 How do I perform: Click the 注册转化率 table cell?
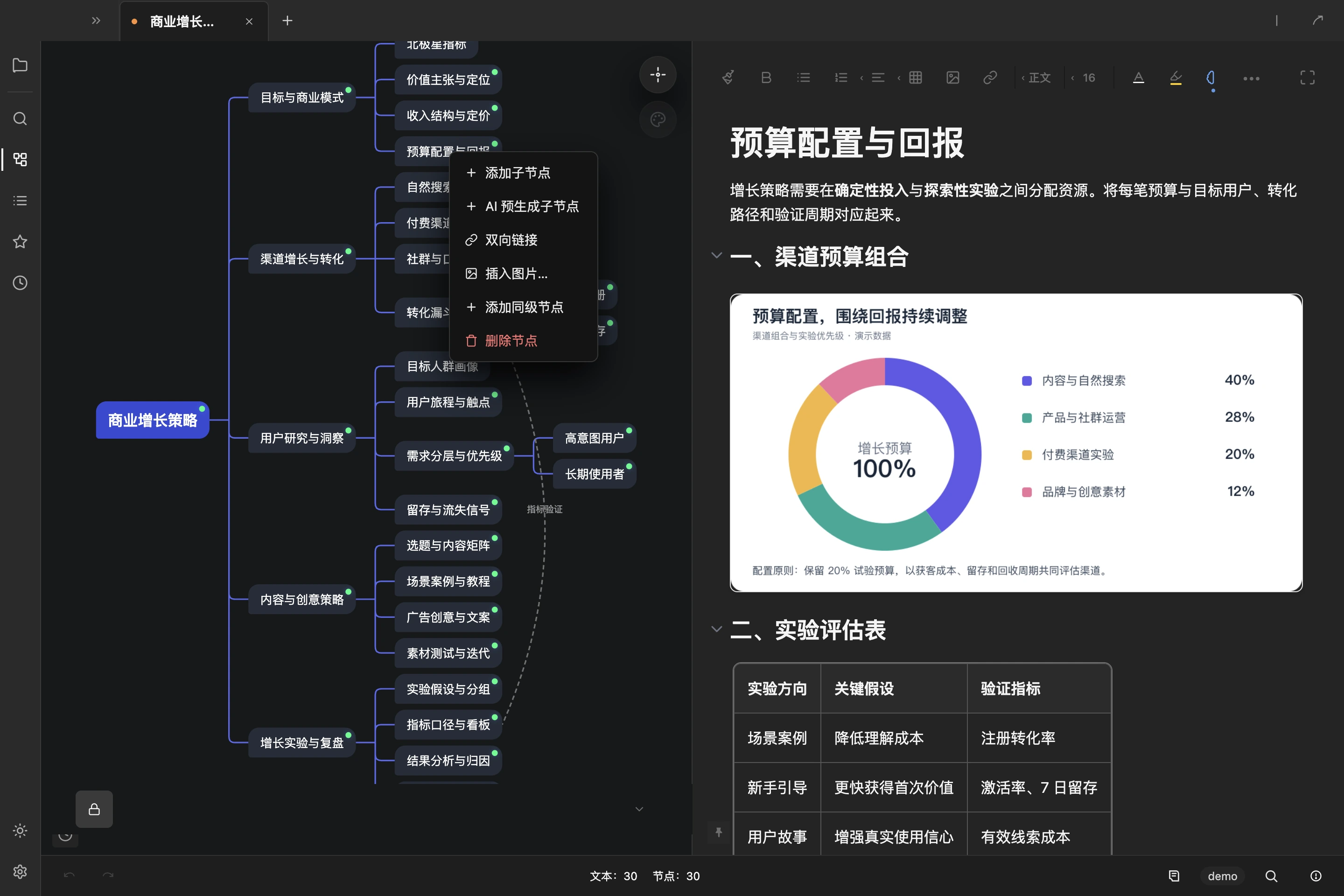1039,738
